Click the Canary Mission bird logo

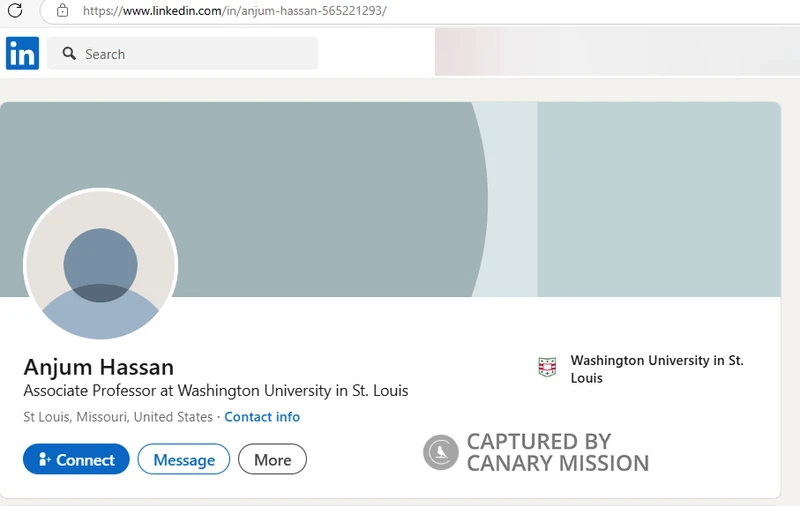pos(440,452)
